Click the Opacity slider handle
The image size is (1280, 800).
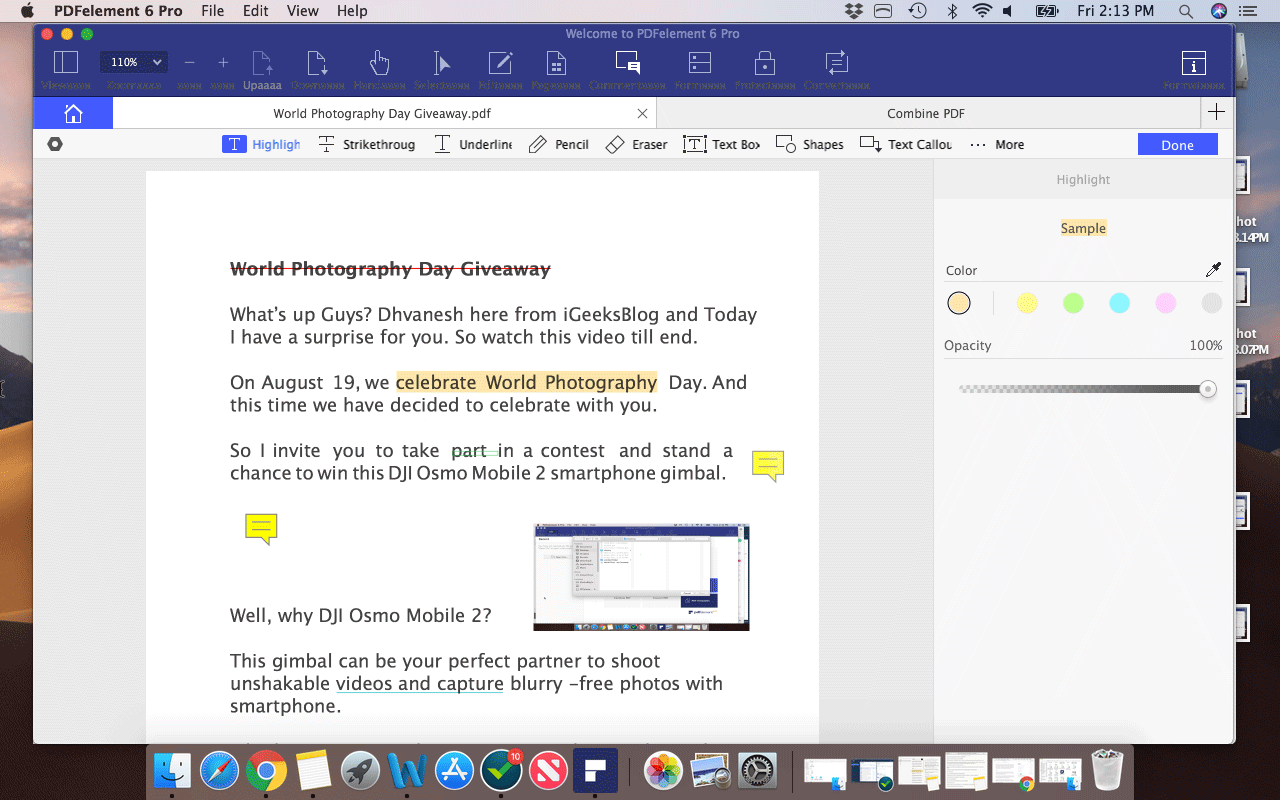tap(1208, 389)
